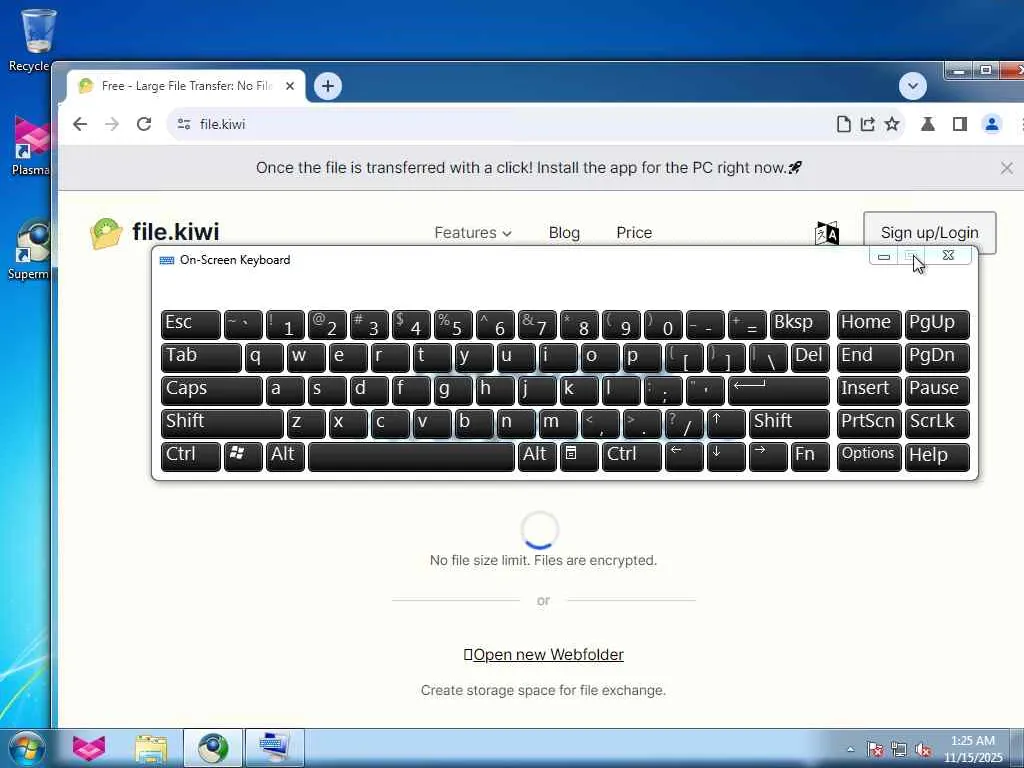Click the file.kiwi logo
This screenshot has height=768, width=1024.
[155, 232]
